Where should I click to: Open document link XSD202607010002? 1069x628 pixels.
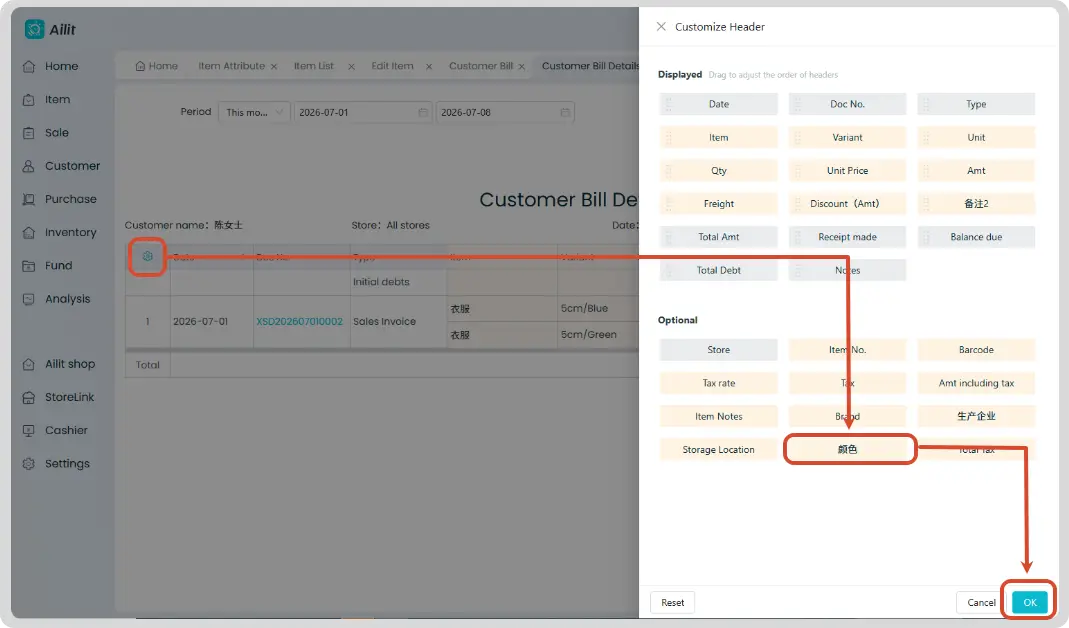pyautogui.click(x=299, y=321)
